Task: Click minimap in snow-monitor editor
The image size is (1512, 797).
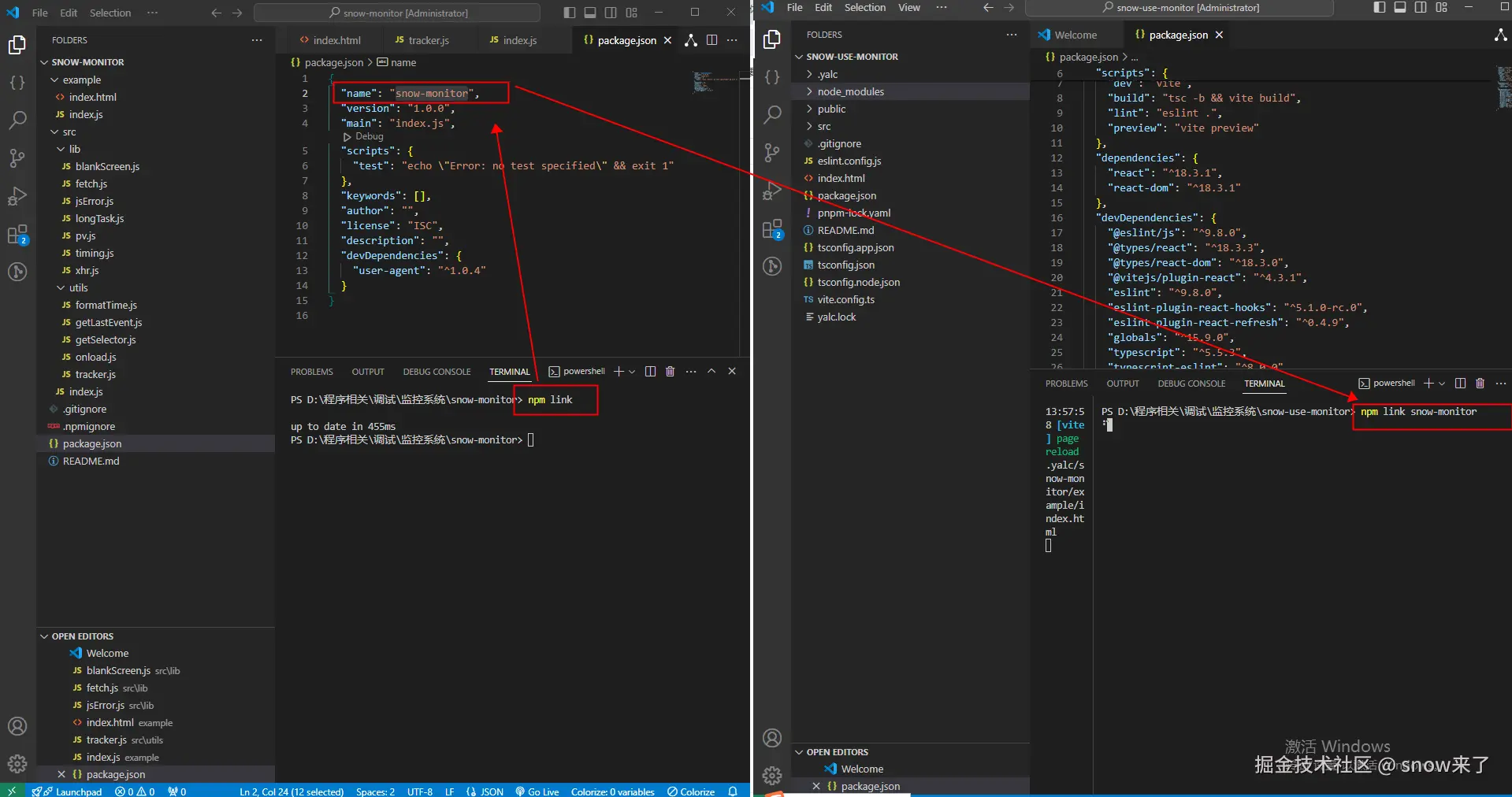Action: [x=714, y=82]
